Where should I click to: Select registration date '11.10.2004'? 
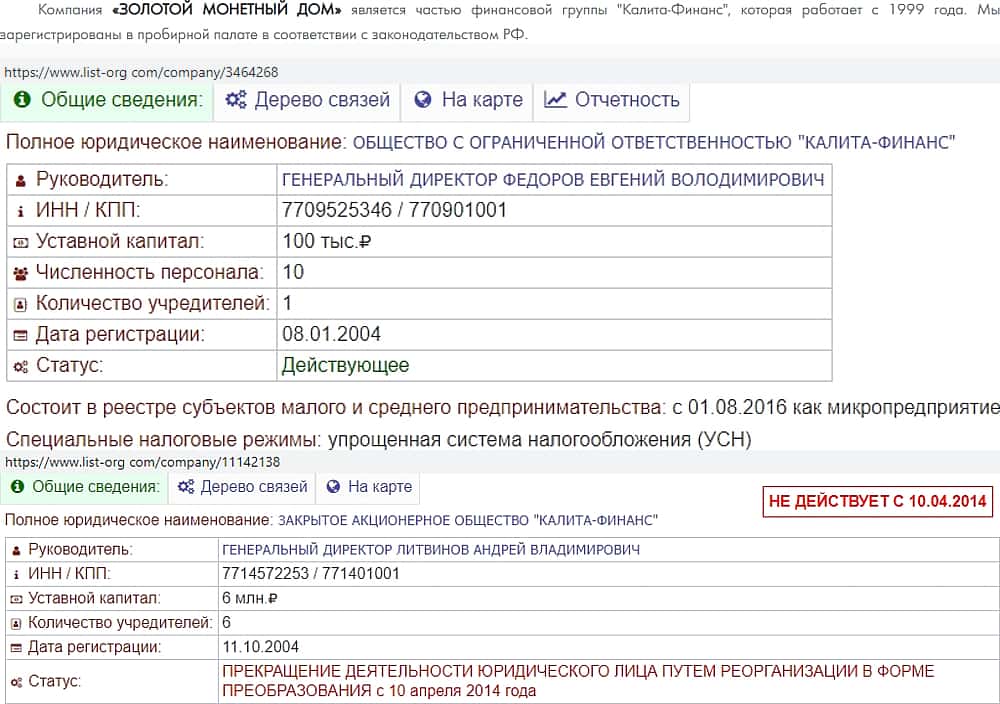[260, 647]
